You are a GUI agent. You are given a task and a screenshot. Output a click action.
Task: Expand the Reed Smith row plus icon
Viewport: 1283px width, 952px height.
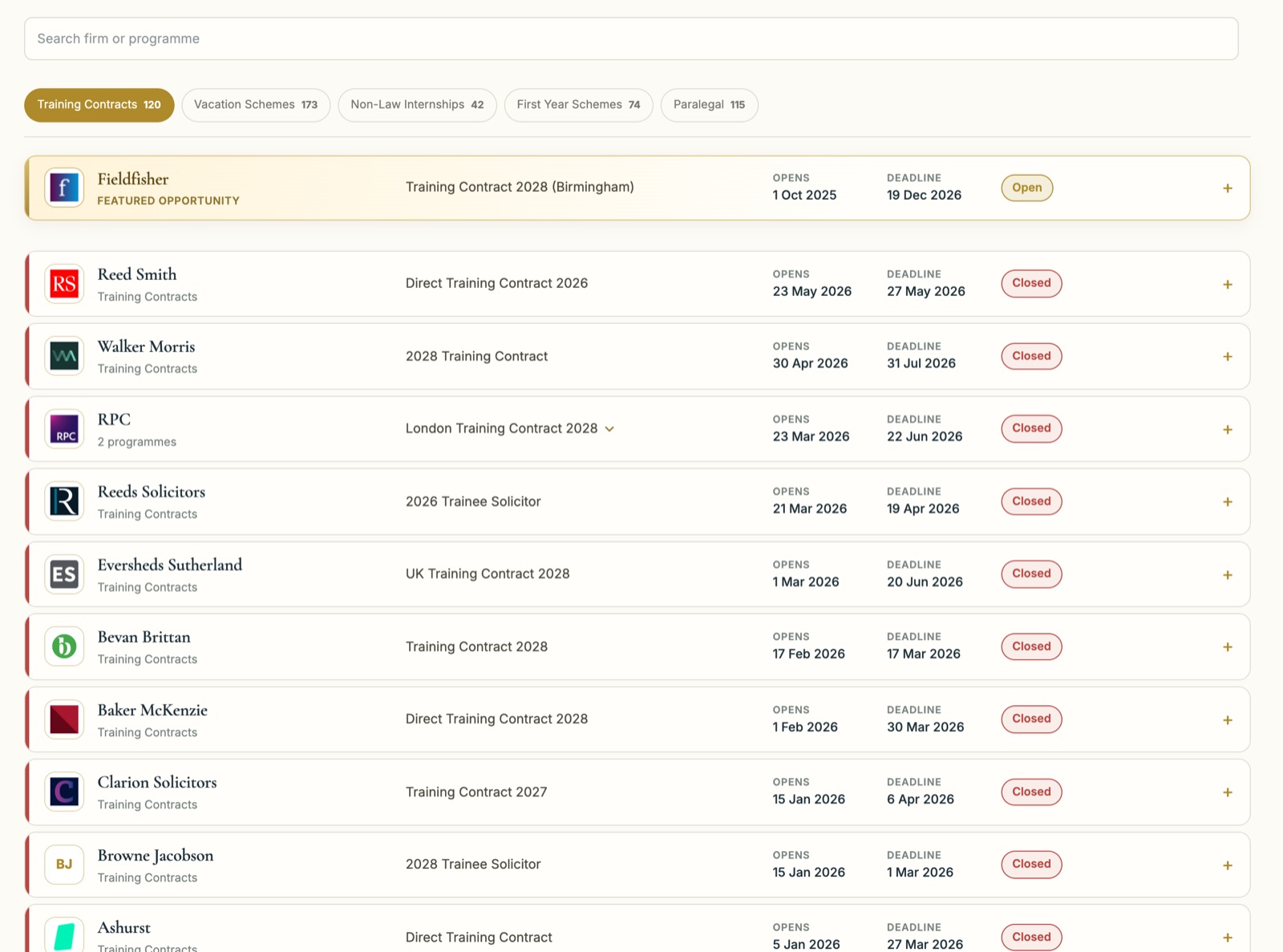1228,284
